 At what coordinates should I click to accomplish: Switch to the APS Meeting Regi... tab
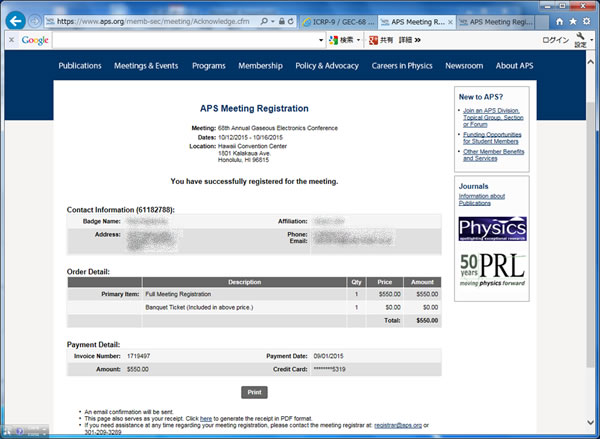[x=496, y=22]
